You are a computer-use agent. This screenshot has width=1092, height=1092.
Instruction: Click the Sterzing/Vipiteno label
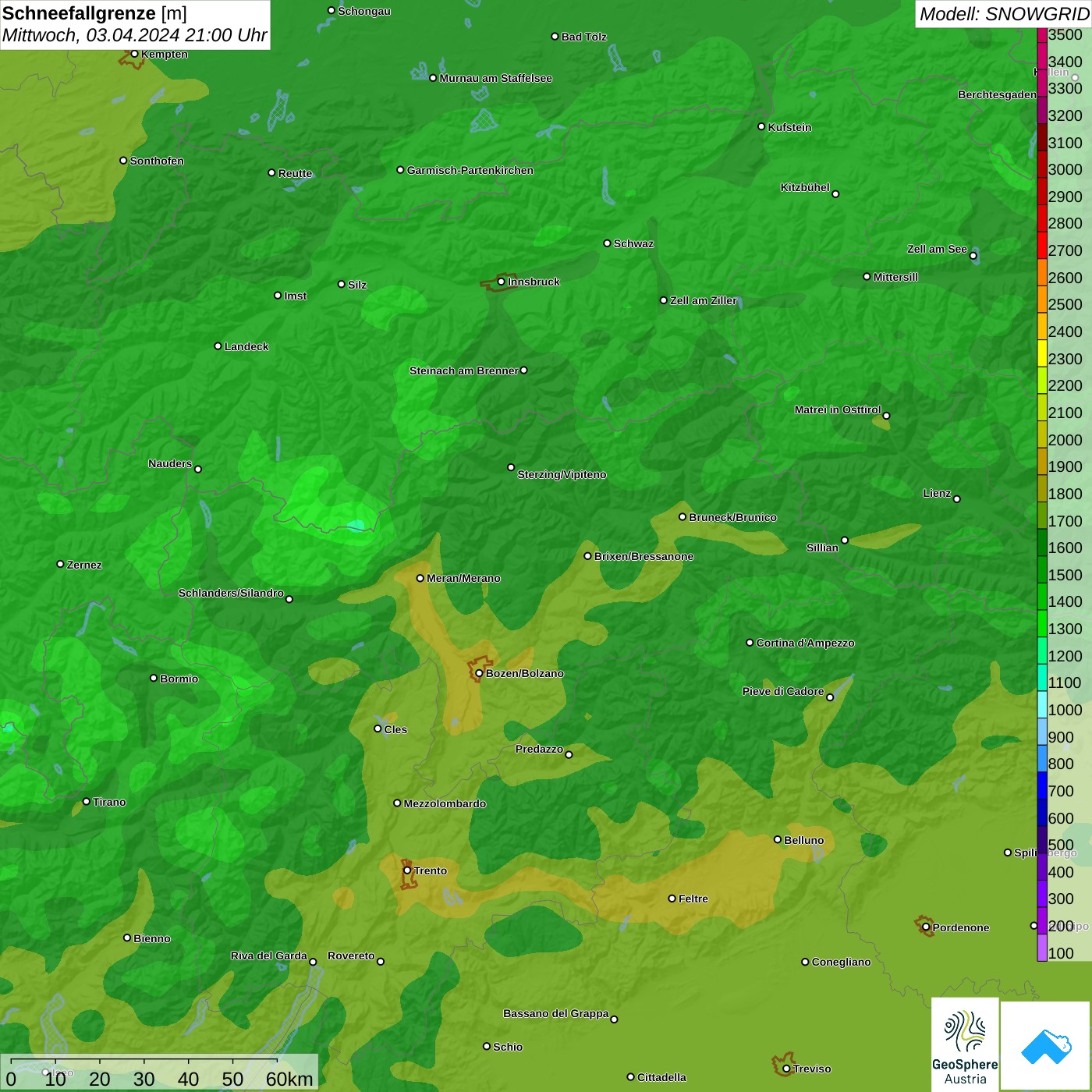(x=562, y=474)
